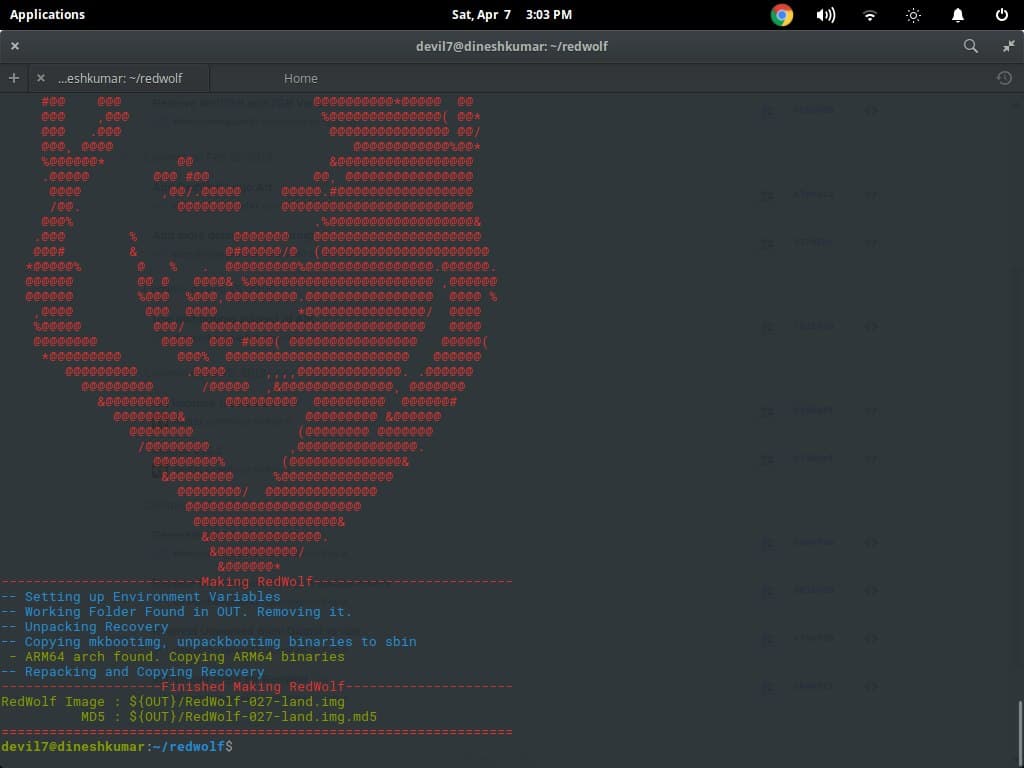Search the terminal with the magnifier icon
The image size is (1024, 768).
pyautogui.click(x=970, y=46)
